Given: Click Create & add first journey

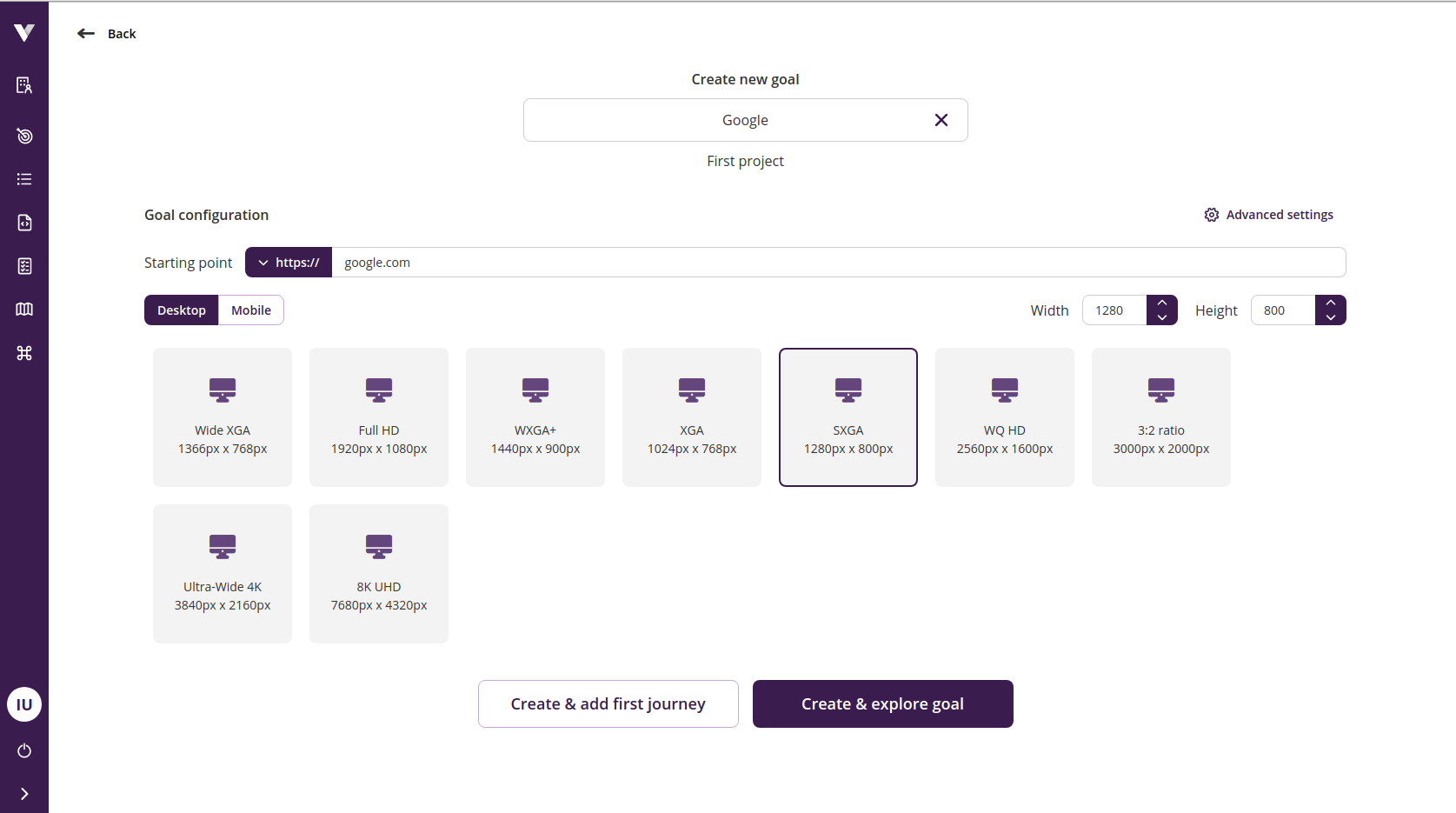Looking at the screenshot, I should tap(608, 704).
